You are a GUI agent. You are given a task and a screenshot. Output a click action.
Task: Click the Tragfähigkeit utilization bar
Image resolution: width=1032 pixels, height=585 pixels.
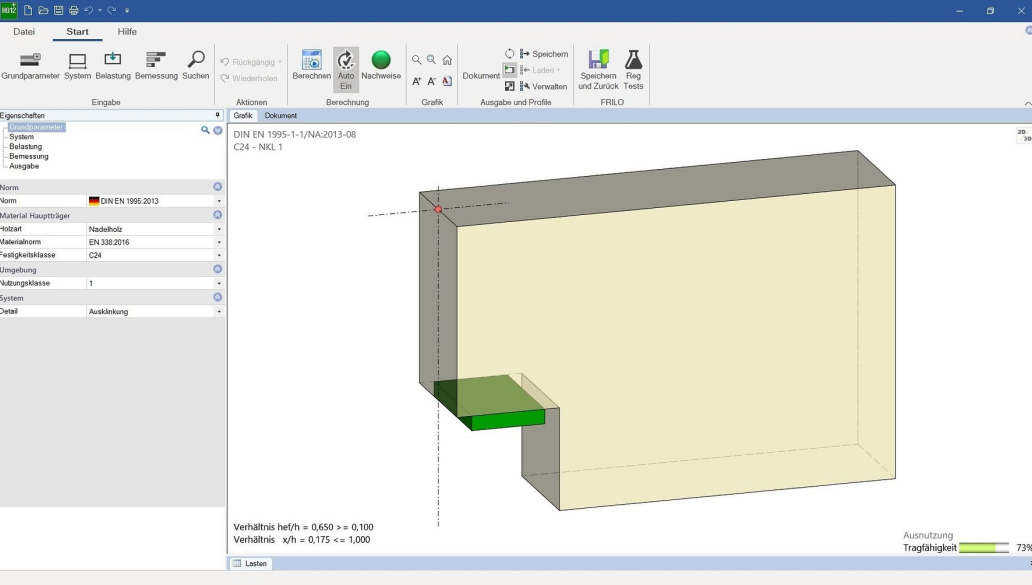tap(983, 548)
